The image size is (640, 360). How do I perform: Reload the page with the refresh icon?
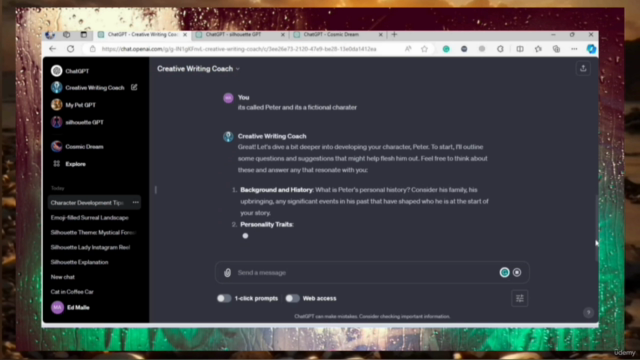click(x=71, y=49)
